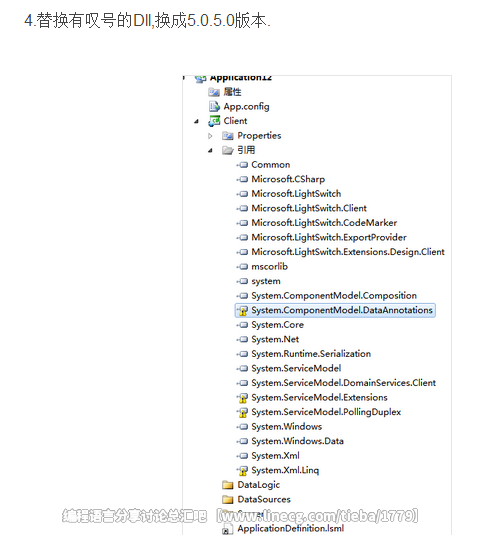Click the Application12 project icon

pos(201,79)
